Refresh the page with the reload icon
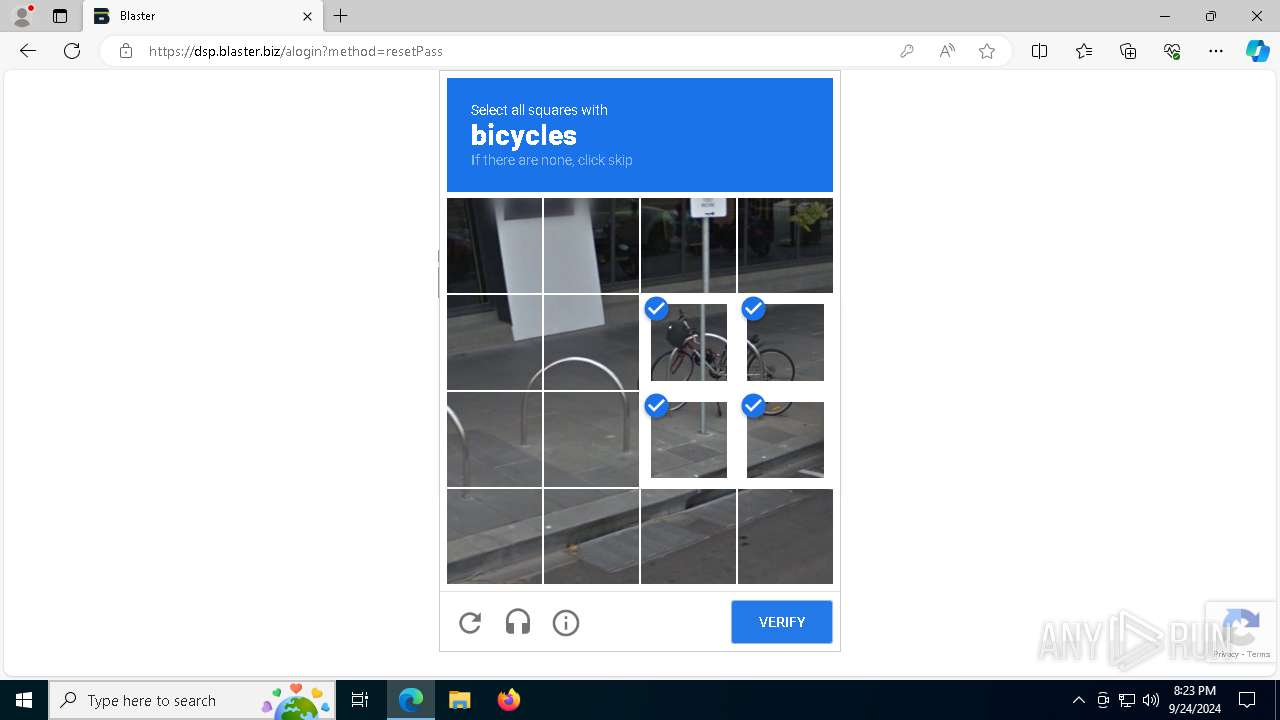The height and width of the screenshot is (720, 1280). [72, 51]
